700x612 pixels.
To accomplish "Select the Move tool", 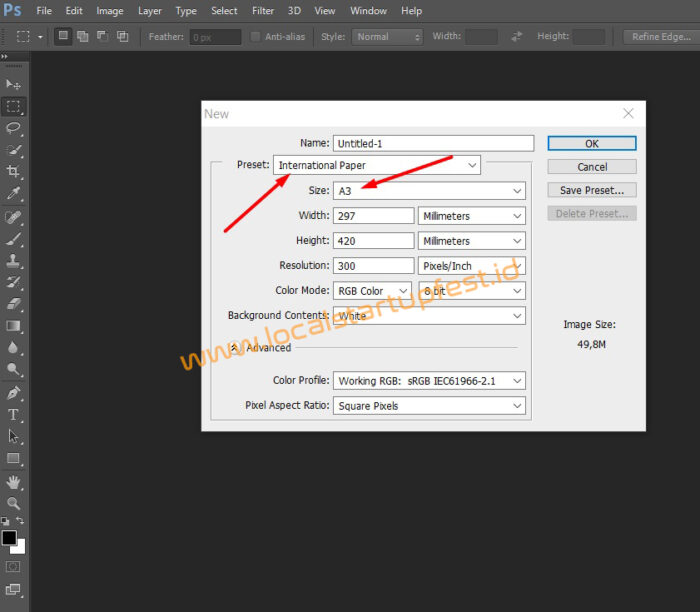I will pos(13,84).
